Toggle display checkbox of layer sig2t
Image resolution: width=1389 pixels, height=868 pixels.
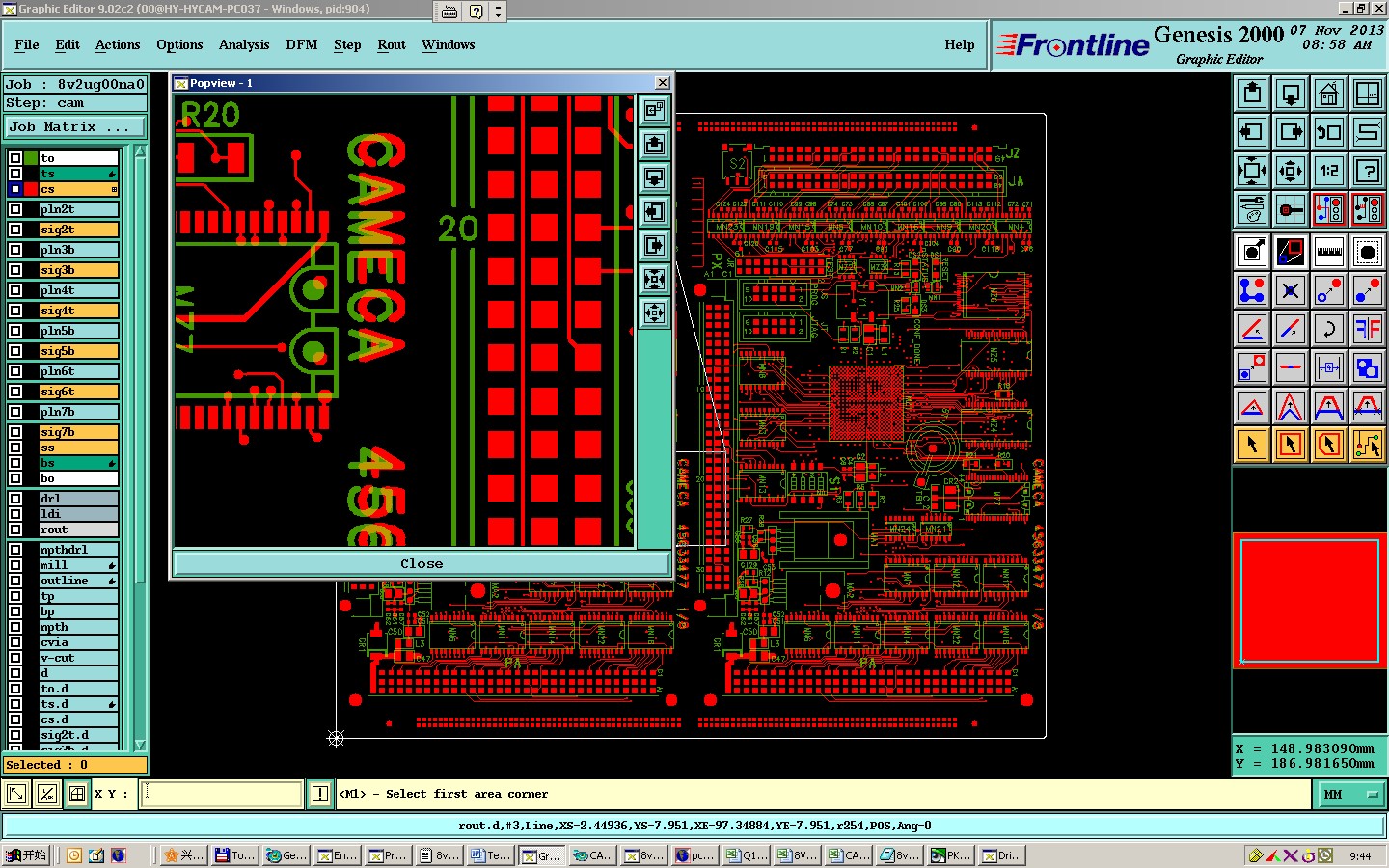click(x=15, y=230)
